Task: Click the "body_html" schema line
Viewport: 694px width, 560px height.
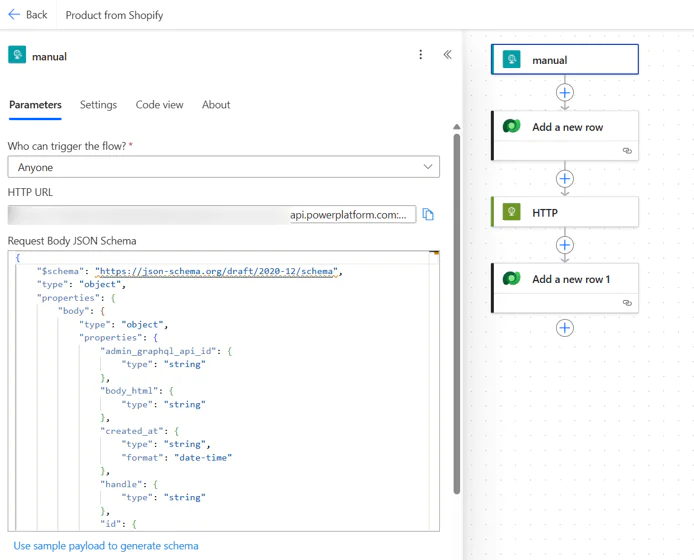Action: [x=137, y=391]
